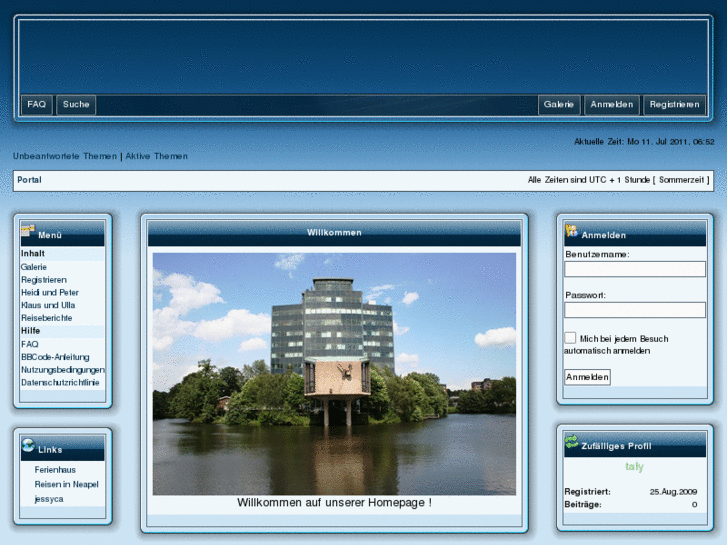This screenshot has height=545, width=727.
Task: Click the 'Aktuelle Zeit' date text
Action: pyautogui.click(x=644, y=142)
